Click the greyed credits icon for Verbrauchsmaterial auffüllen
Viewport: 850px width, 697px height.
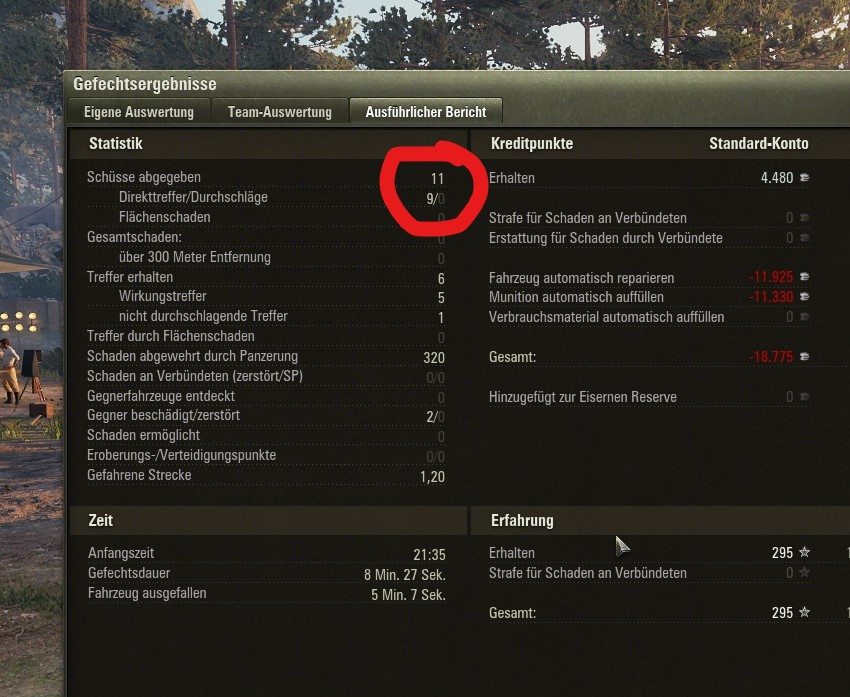804,317
